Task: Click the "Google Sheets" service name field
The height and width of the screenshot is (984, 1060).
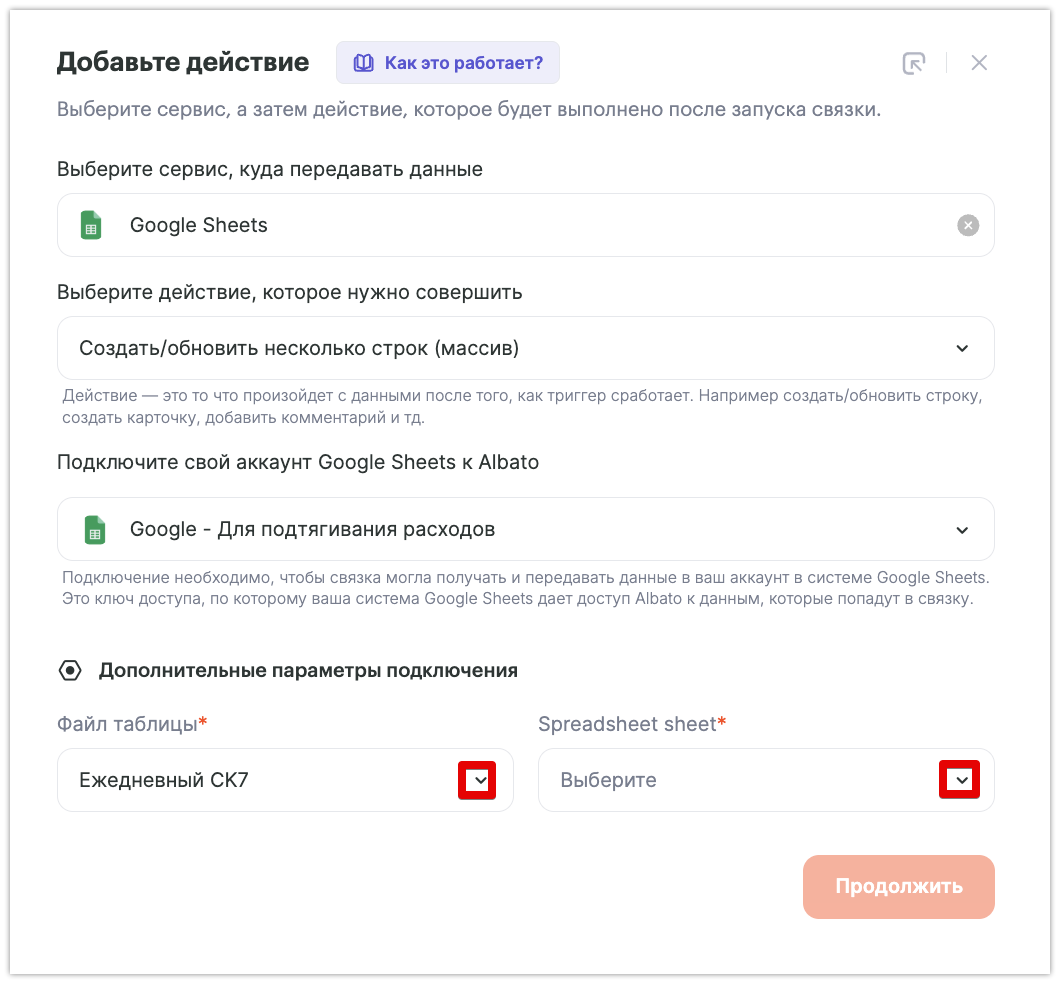Action: [199, 225]
